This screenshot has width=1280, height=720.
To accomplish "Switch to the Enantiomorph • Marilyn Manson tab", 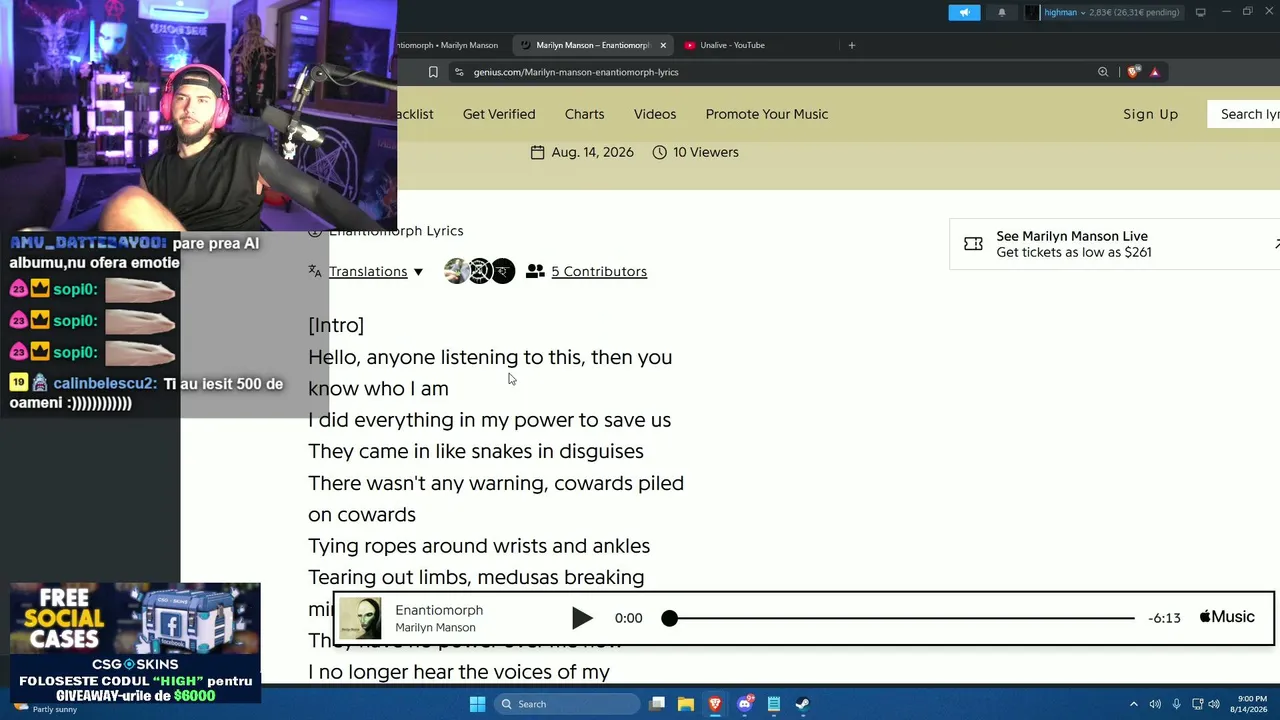I will pyautogui.click(x=448, y=45).
